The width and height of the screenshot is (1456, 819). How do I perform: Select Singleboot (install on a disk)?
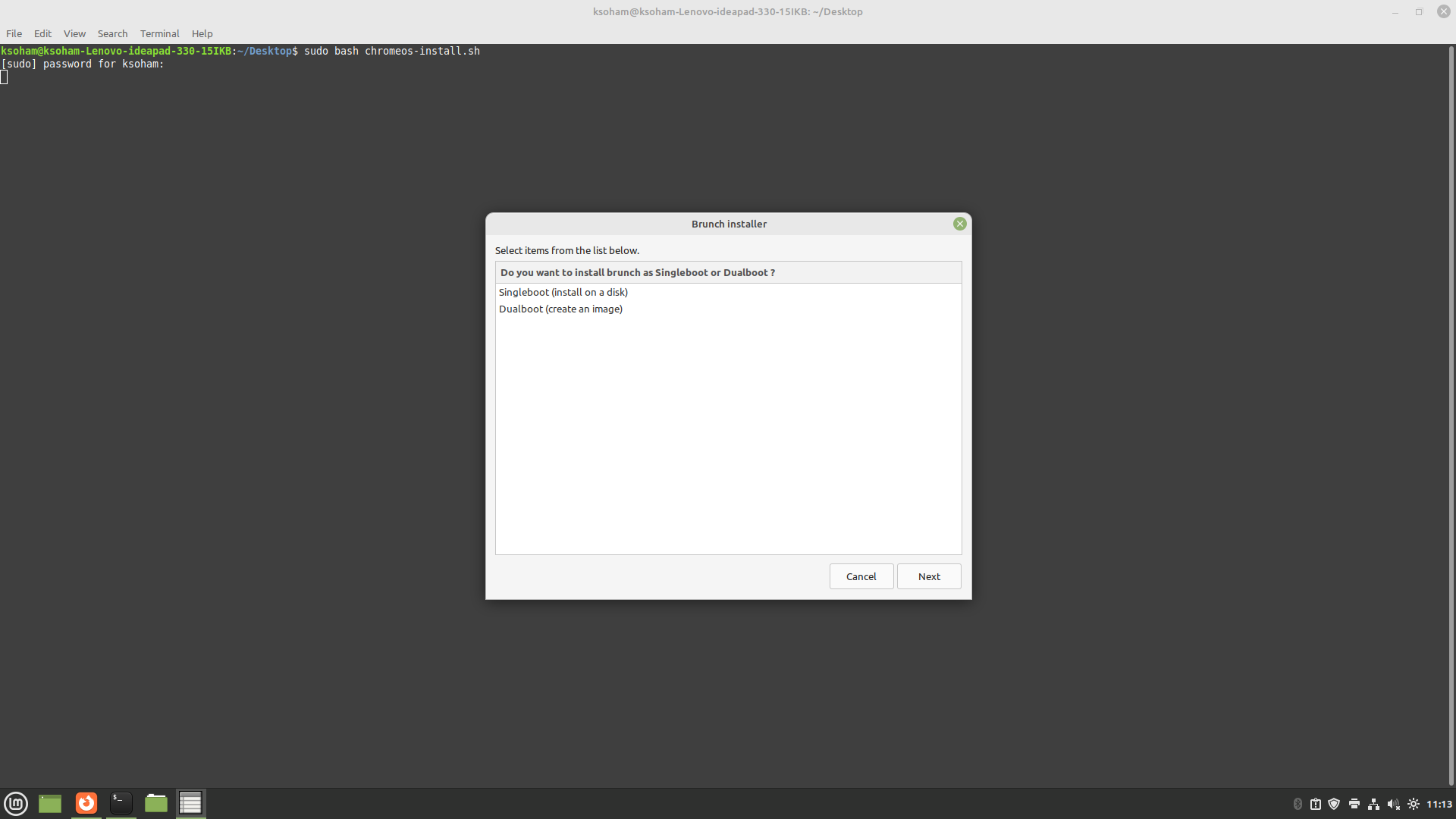click(x=563, y=292)
